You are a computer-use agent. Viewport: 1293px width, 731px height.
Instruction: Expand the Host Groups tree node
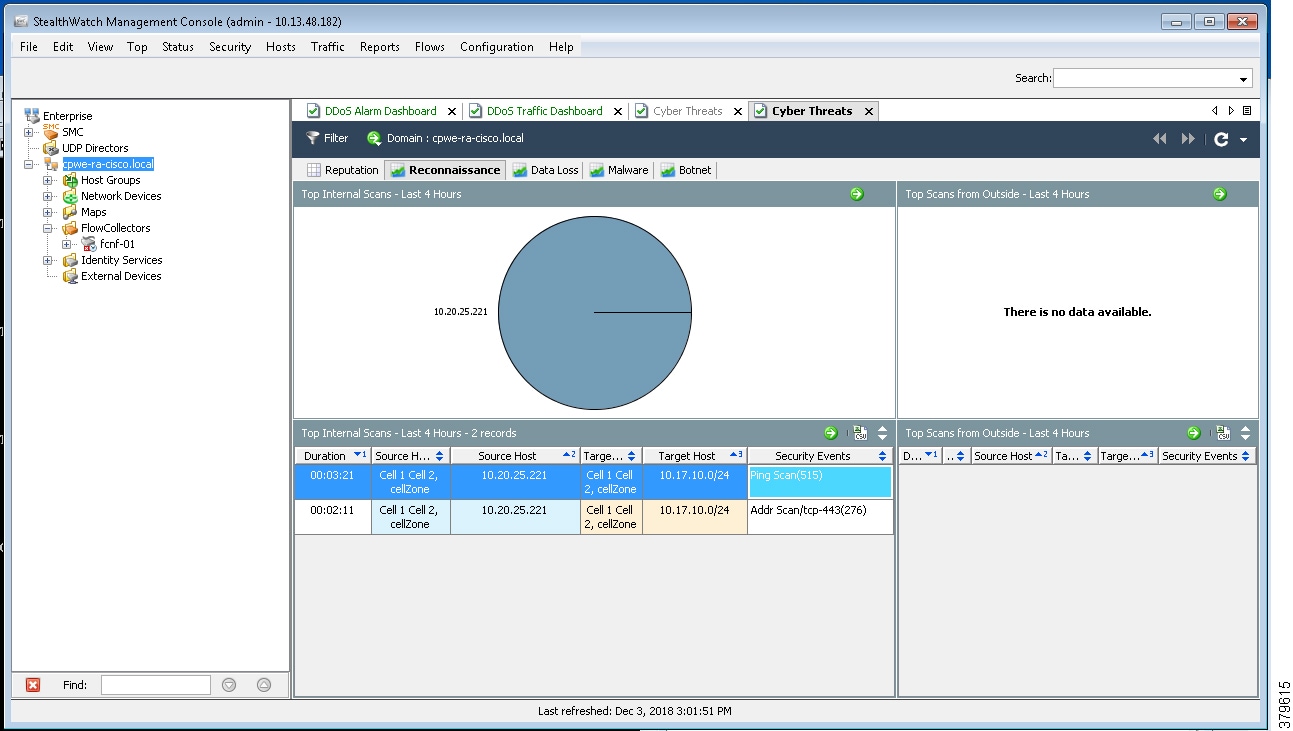[x=48, y=180]
